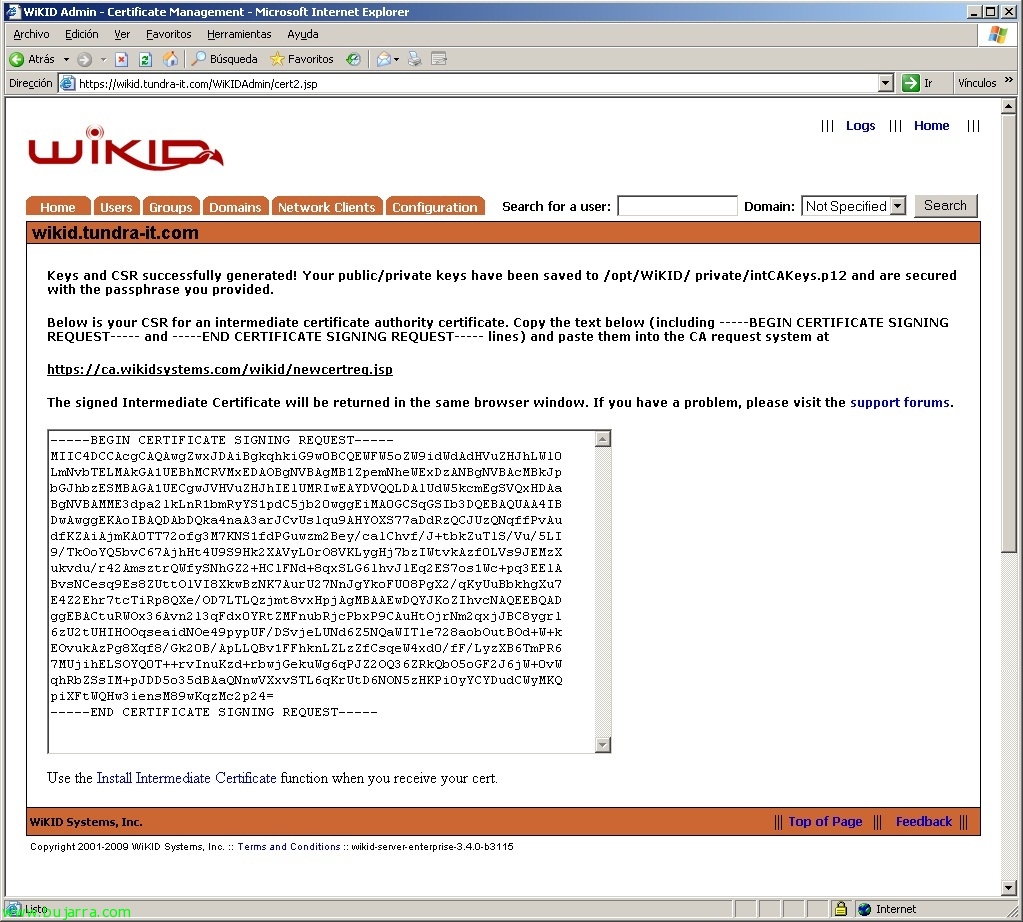This screenshot has height=922, width=1023.
Task: Click the BEGIN CERTIFICATE SIGNING REQUEST line
Action: (x=222, y=440)
